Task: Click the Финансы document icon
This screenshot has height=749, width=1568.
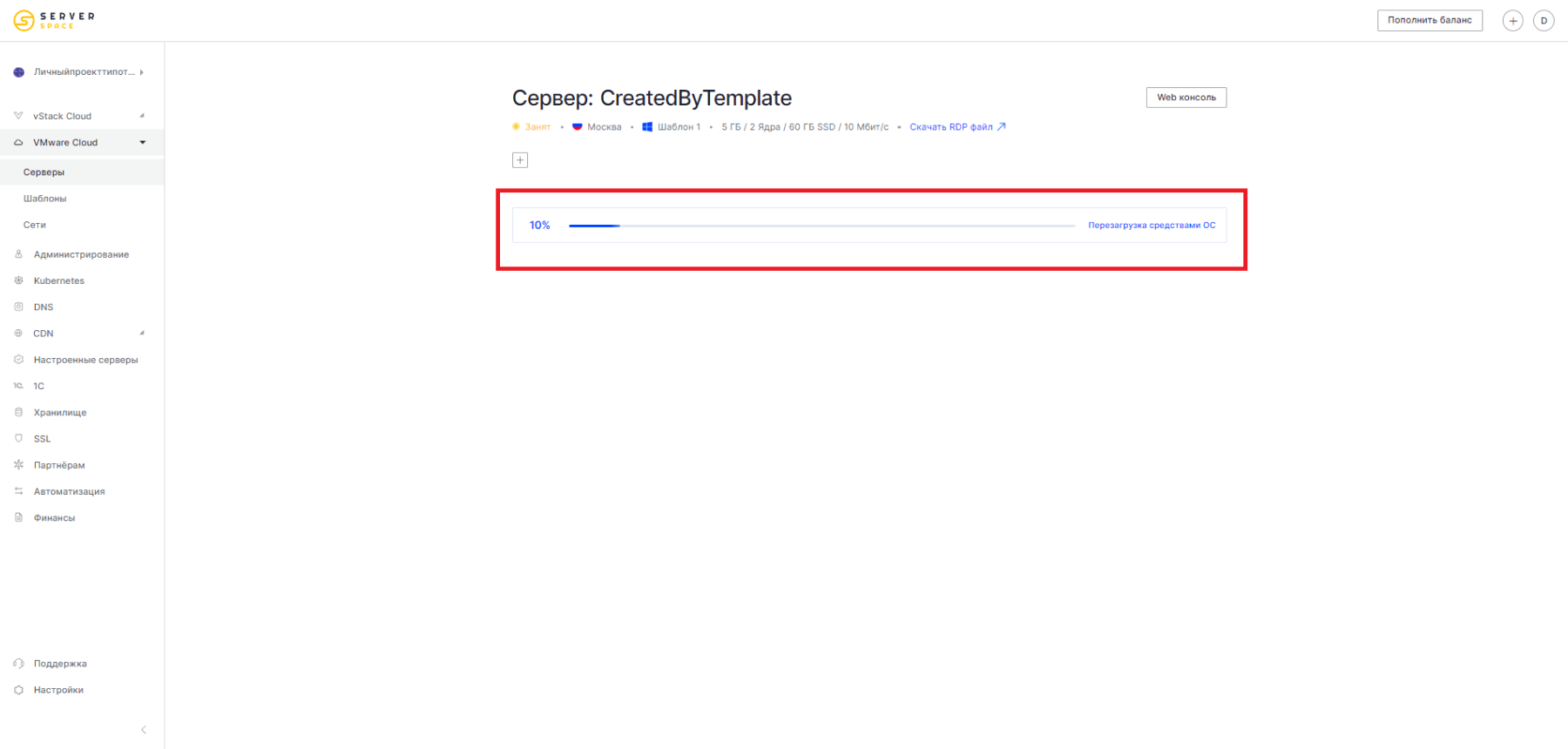Action: click(x=18, y=517)
